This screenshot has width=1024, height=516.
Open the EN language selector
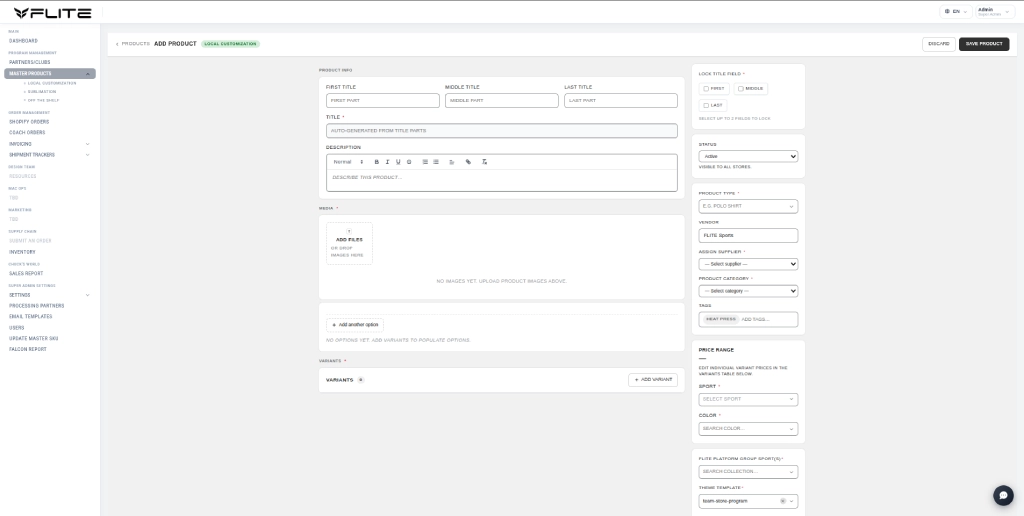click(x=956, y=12)
